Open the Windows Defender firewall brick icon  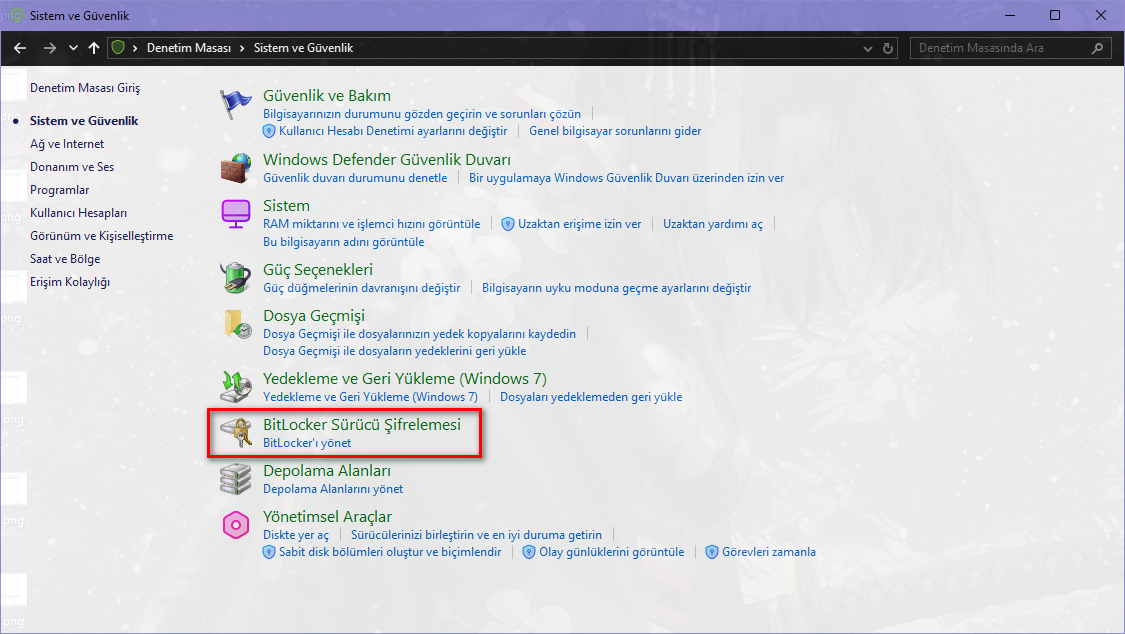(235, 168)
